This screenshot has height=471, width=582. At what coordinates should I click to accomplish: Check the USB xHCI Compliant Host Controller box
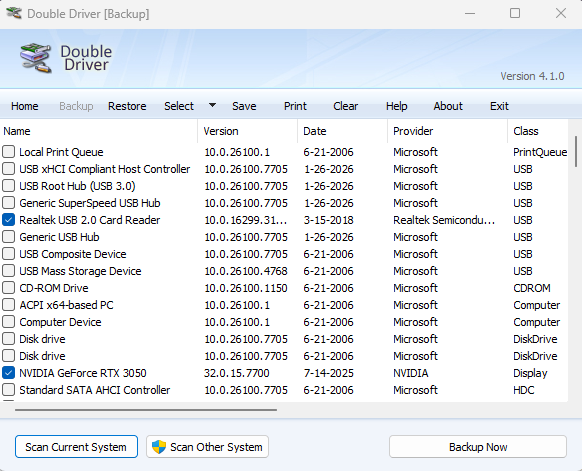click(x=9, y=169)
